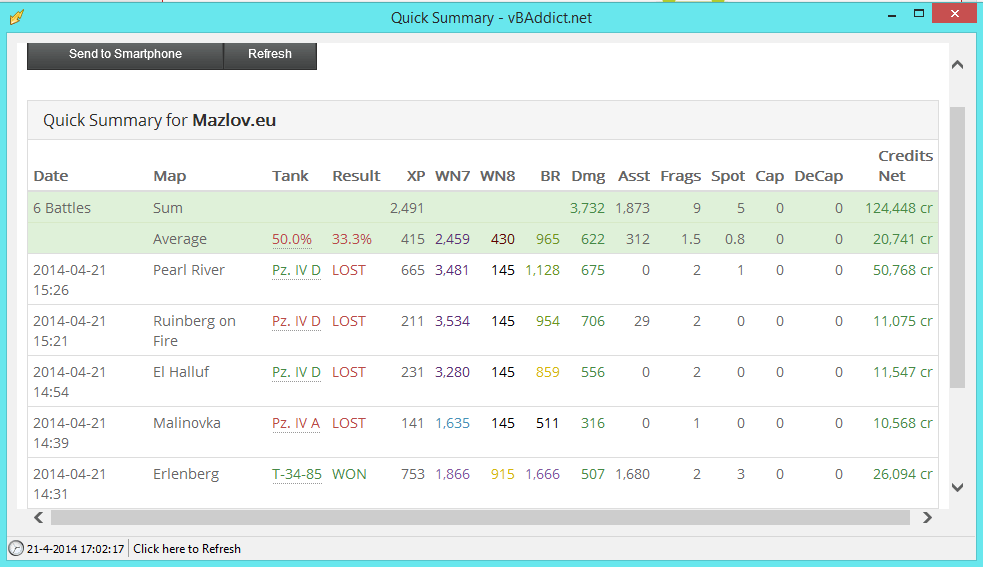Screen dimensions: 983x567
Task: Click the Erlenberg map cell
Action: click(x=186, y=474)
